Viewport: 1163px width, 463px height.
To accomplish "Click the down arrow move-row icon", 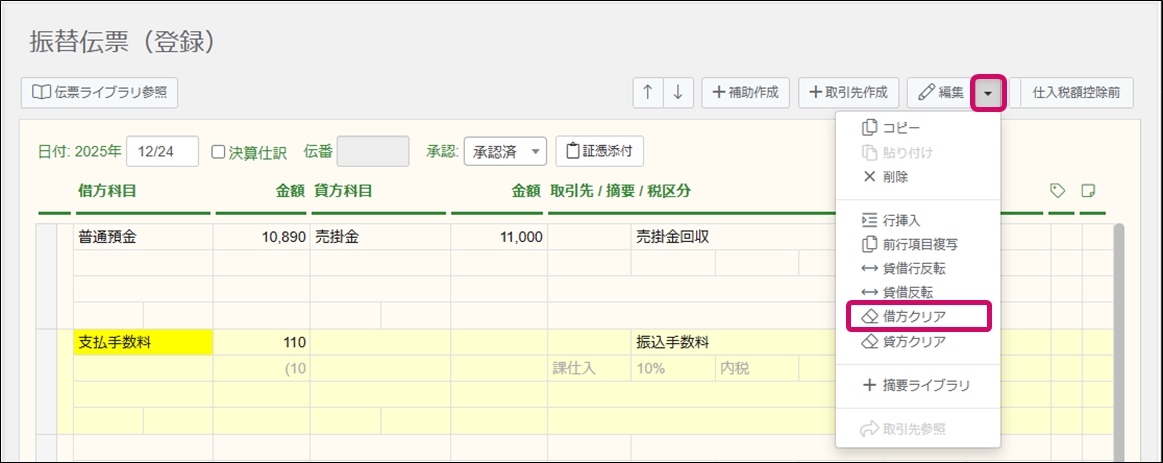I will tap(677, 92).
